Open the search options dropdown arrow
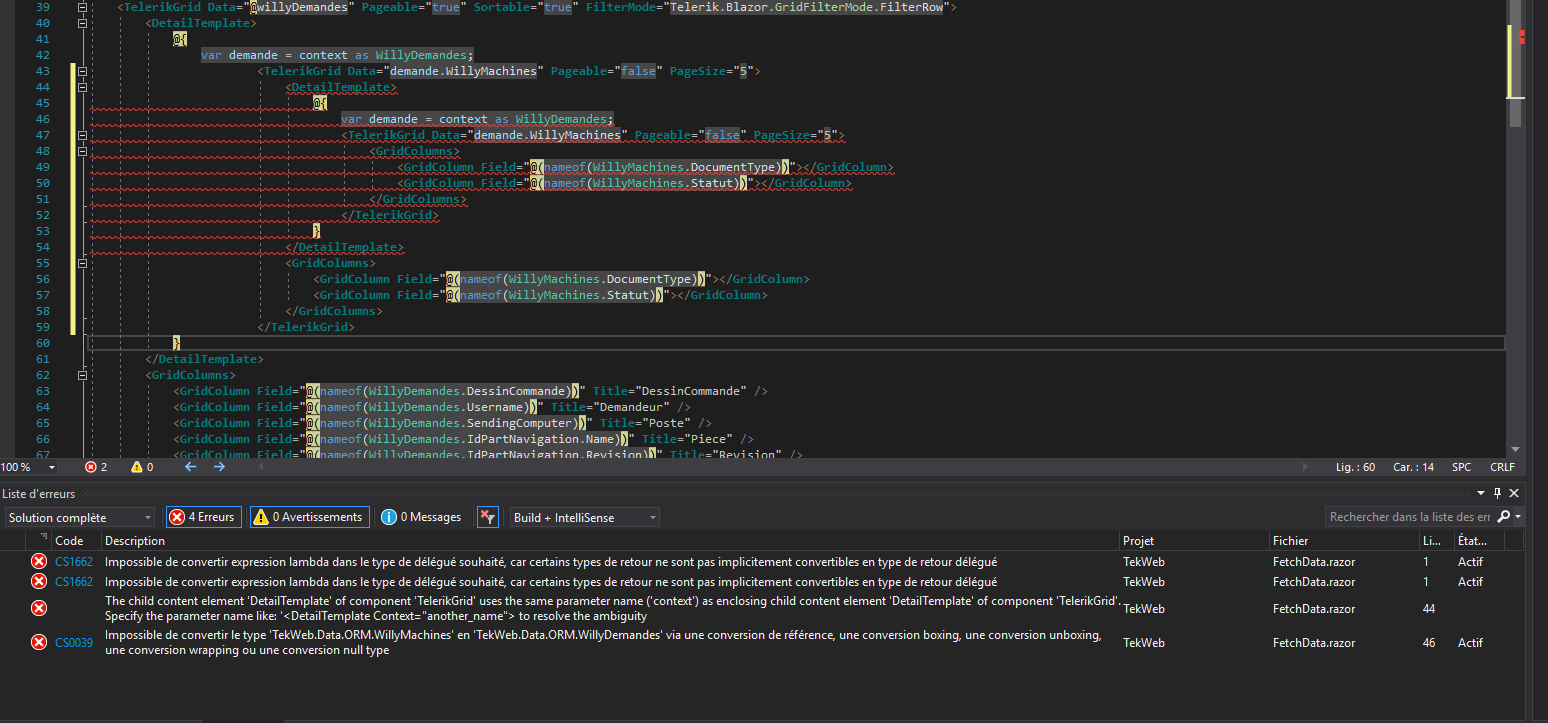 click(x=1518, y=517)
